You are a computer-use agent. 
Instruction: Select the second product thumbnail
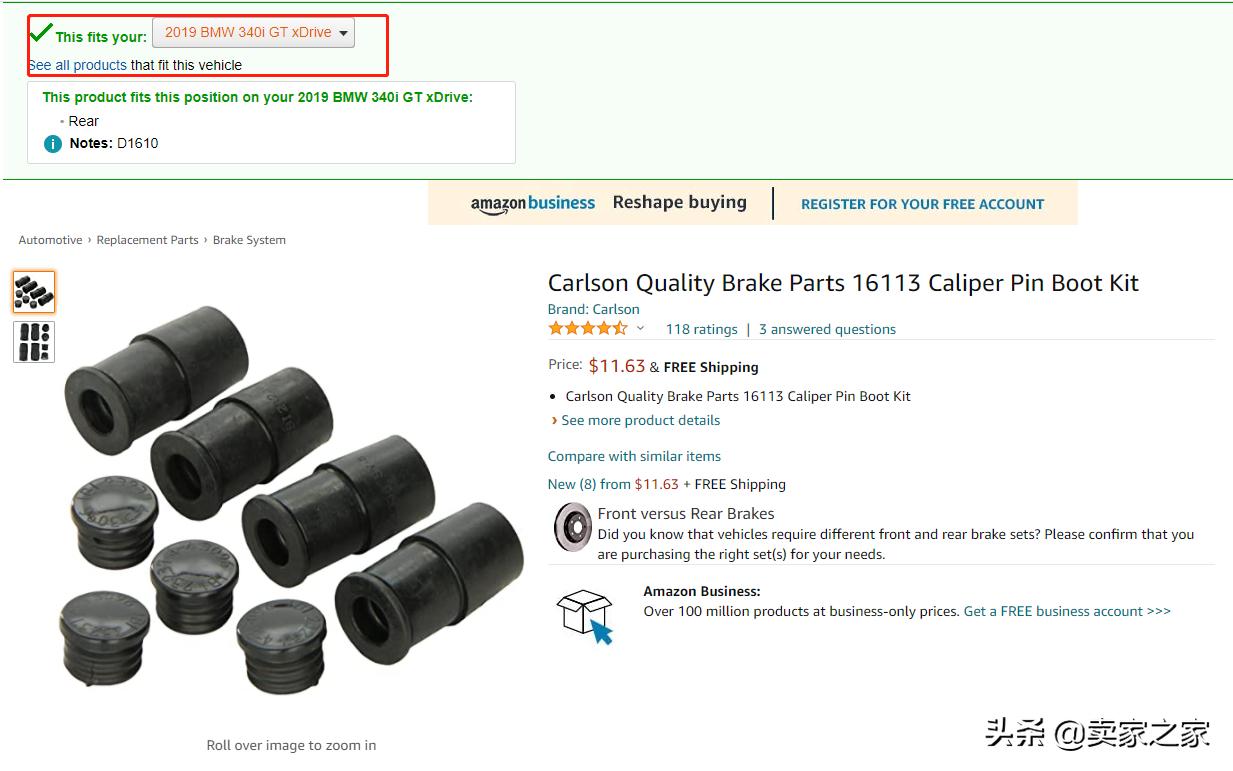(x=34, y=342)
